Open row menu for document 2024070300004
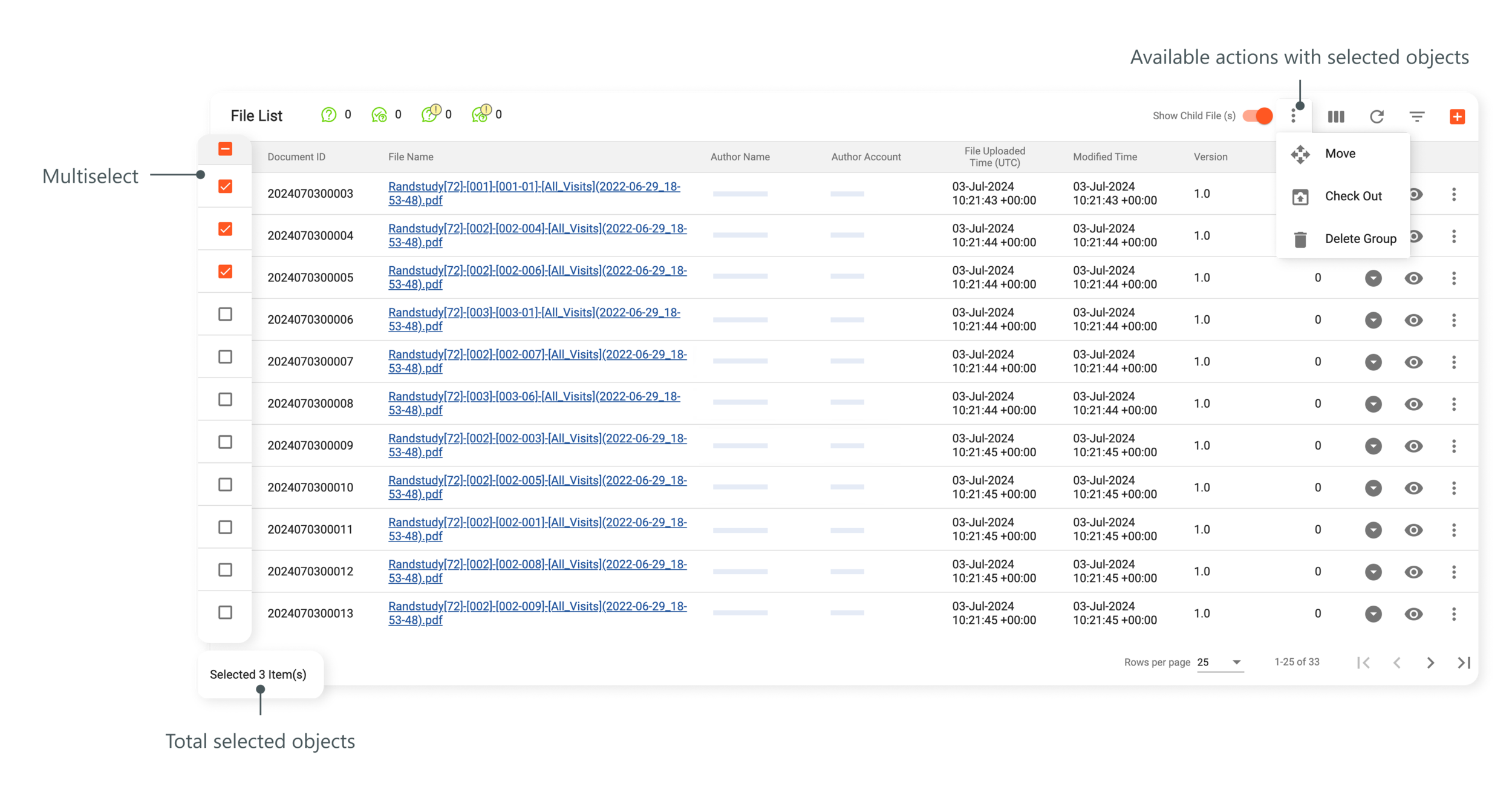1512x795 pixels. click(x=1454, y=236)
